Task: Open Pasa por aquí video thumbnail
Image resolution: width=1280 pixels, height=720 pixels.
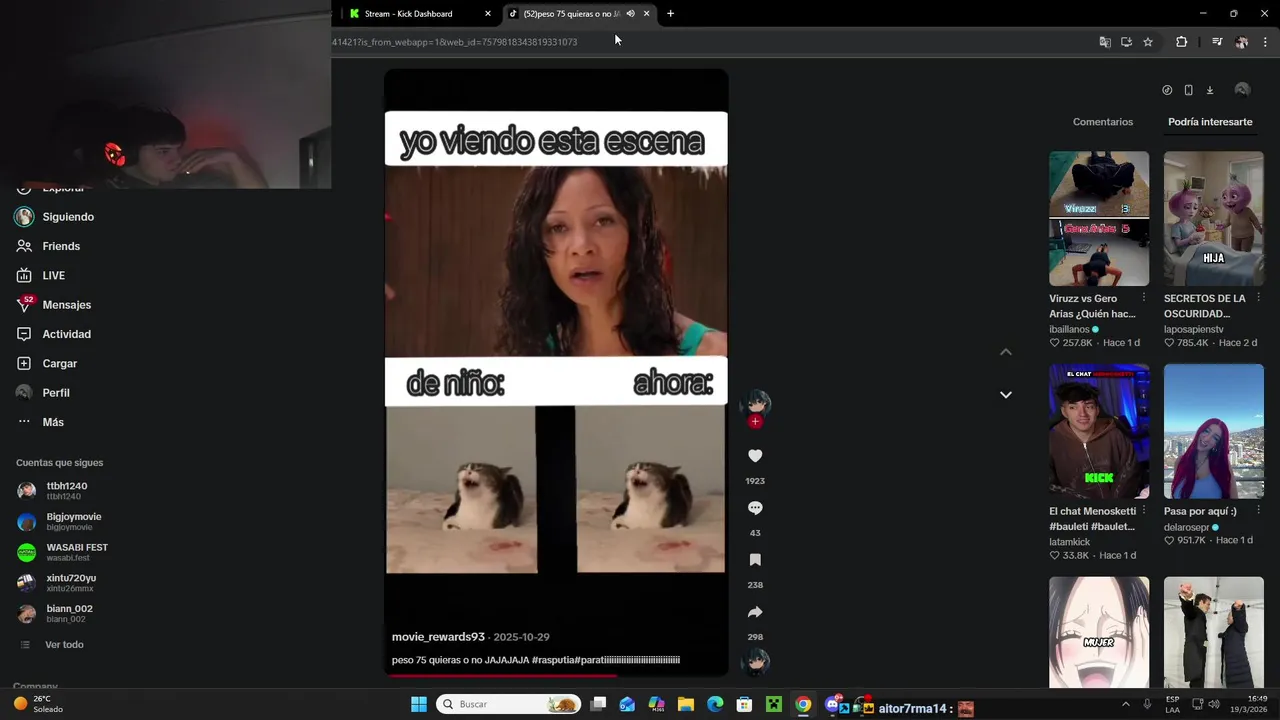Action: (1214, 431)
